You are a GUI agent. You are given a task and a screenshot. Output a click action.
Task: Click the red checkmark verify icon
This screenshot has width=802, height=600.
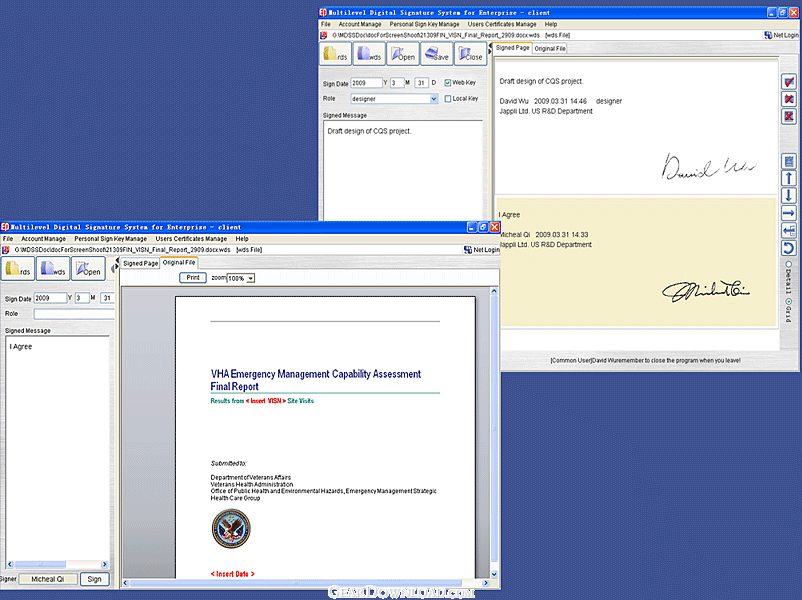pyautogui.click(x=788, y=82)
